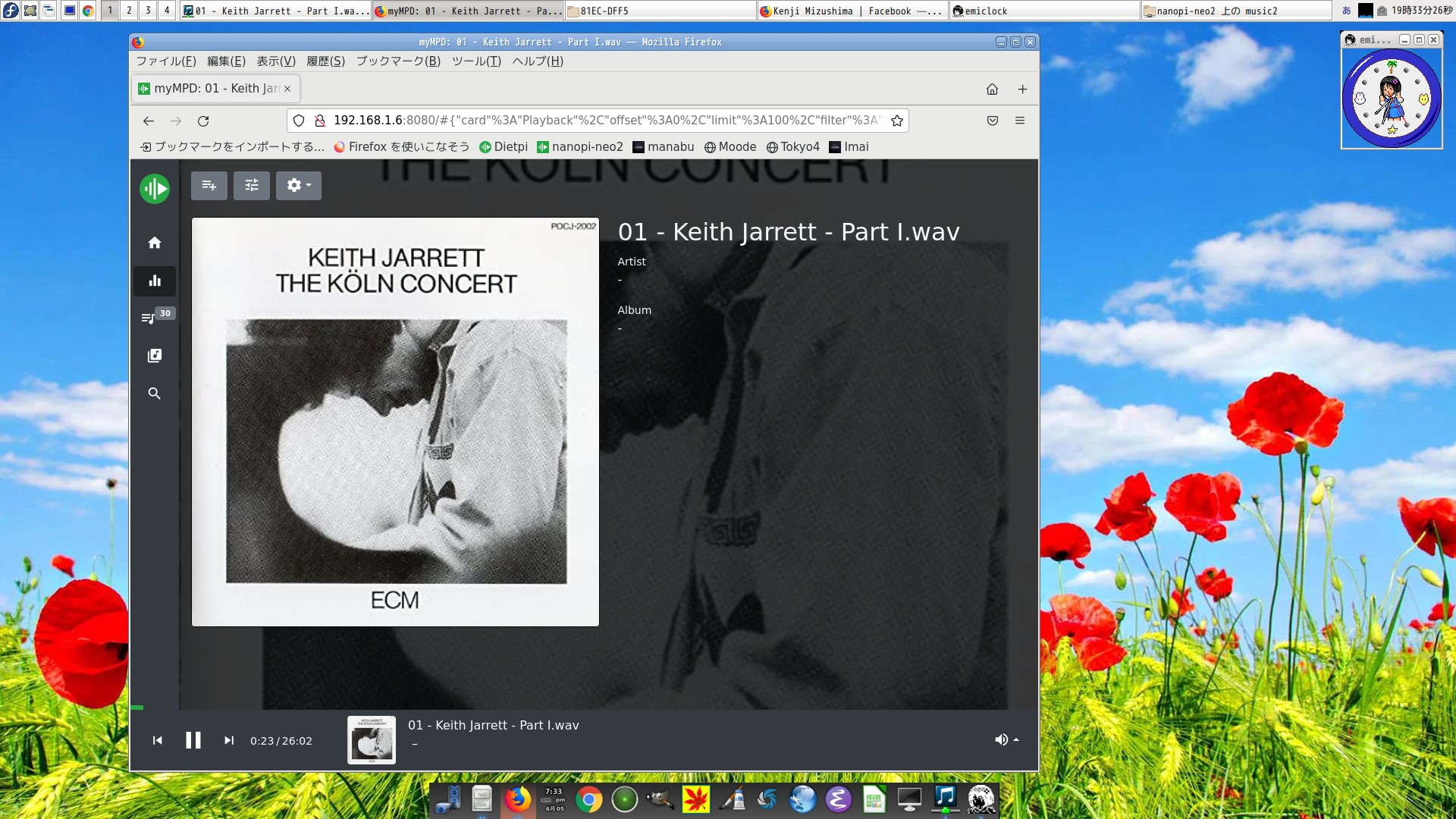Viewport: 1456px width, 819px height.
Task: Mute audio with the speaker icon
Action: pos(1000,739)
